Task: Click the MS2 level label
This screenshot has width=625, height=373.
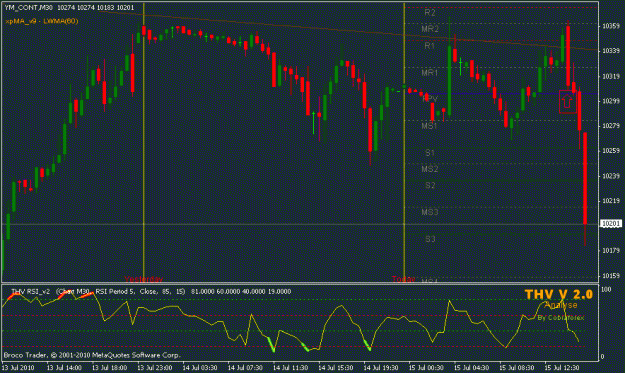Action: [x=430, y=169]
